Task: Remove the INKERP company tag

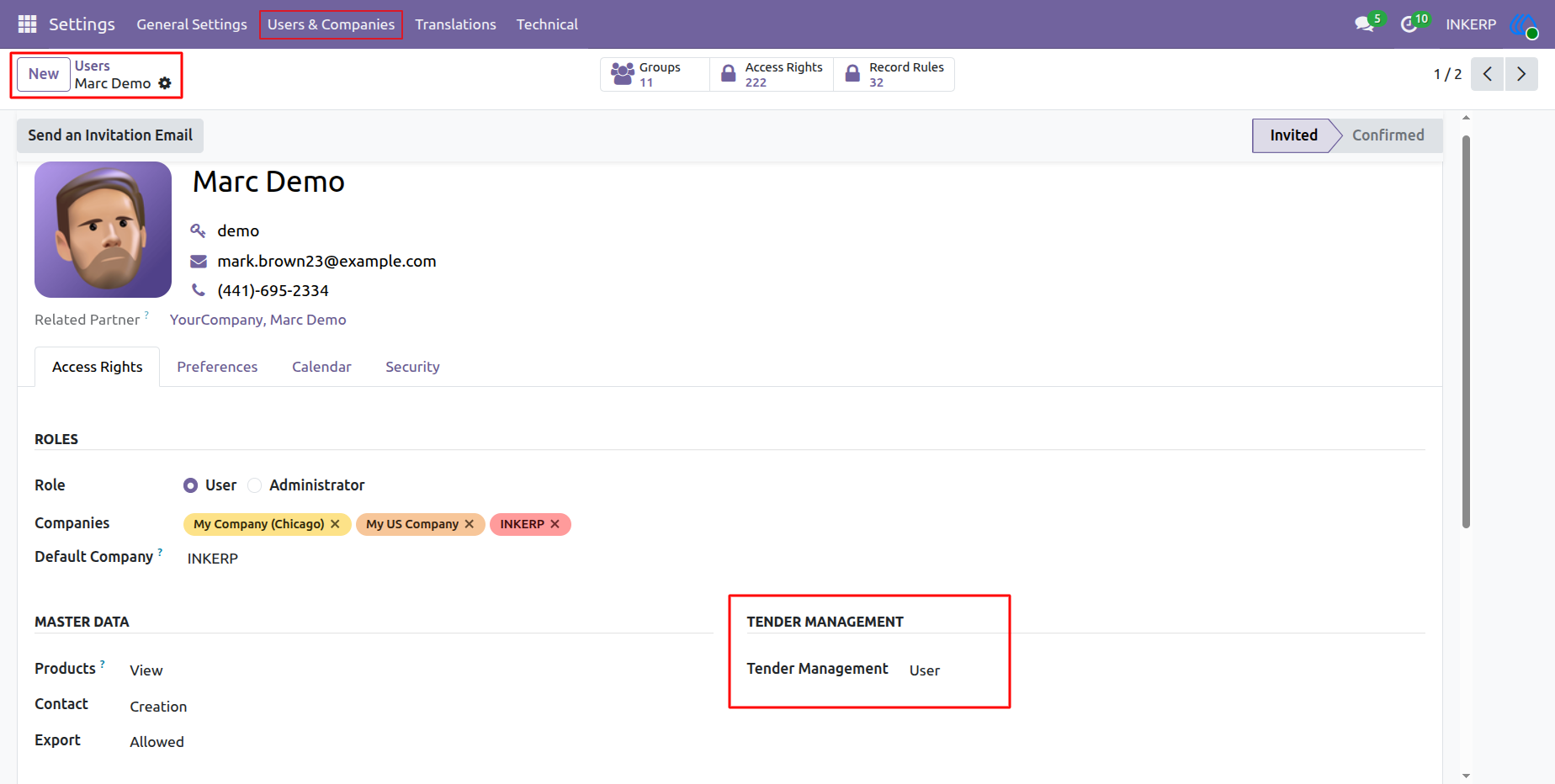Action: point(555,524)
